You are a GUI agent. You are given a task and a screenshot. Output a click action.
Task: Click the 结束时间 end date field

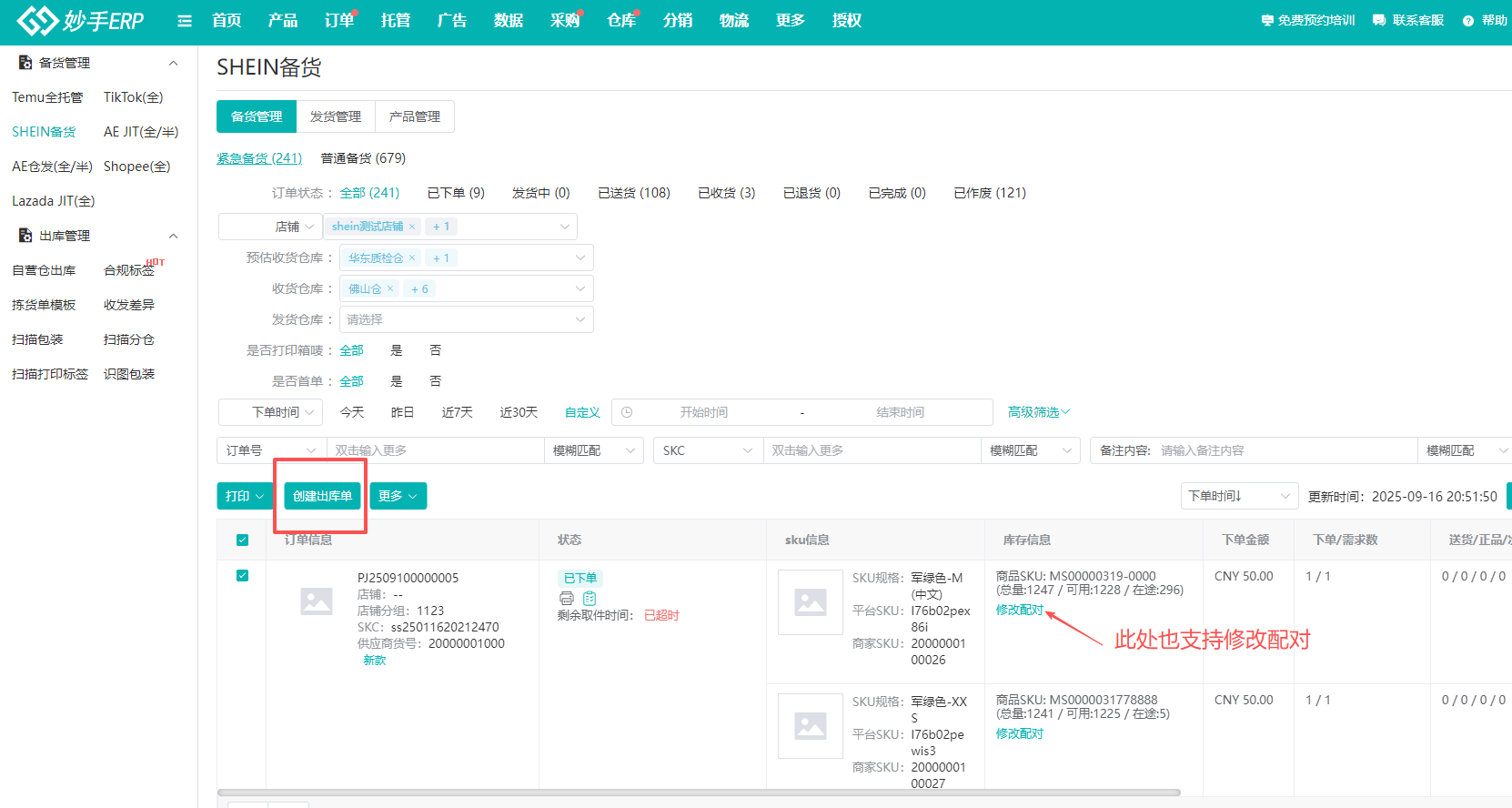pyautogui.click(x=901, y=412)
